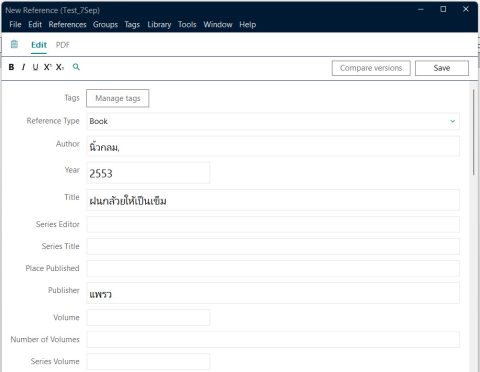Open the Reference Type dropdown
The height and width of the screenshot is (372, 480).
[273, 121]
